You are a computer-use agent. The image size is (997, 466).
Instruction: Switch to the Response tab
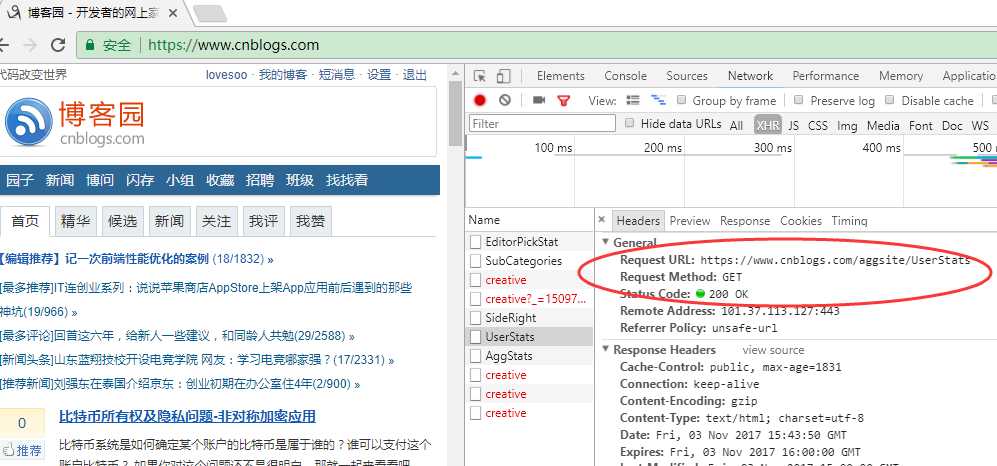(x=745, y=221)
